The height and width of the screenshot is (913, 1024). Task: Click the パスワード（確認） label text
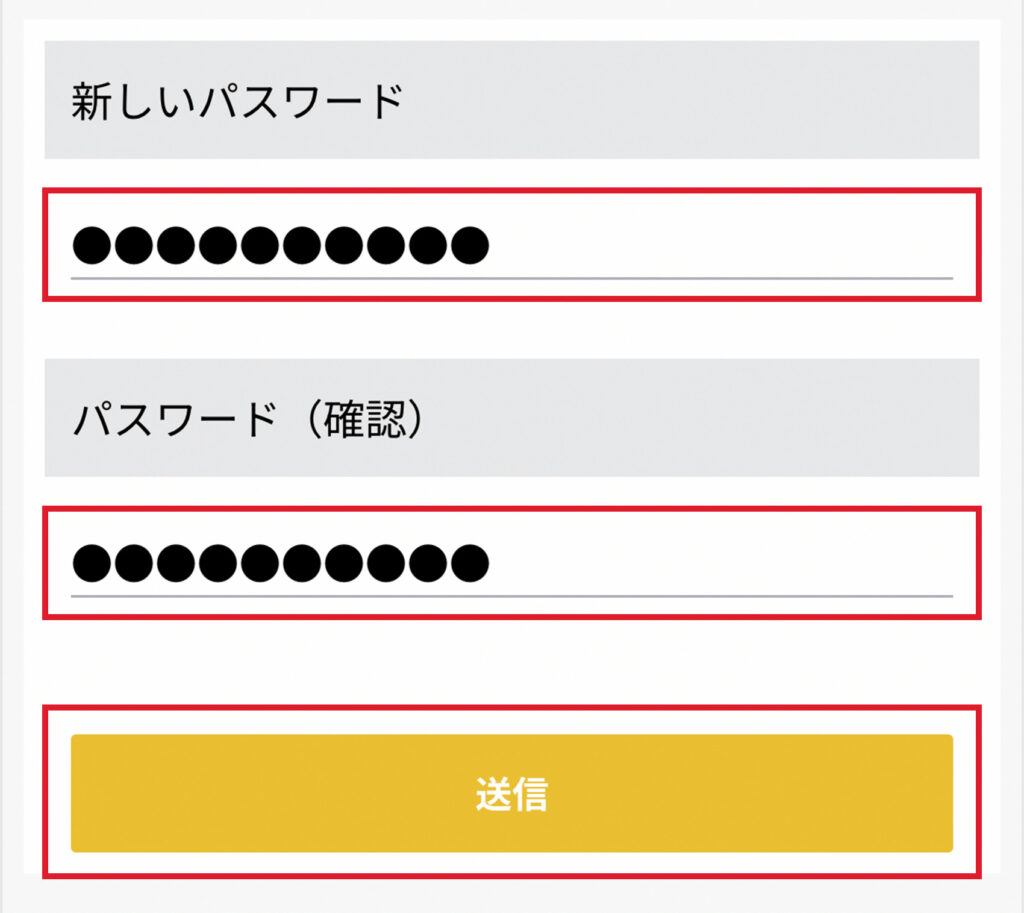pos(249,420)
